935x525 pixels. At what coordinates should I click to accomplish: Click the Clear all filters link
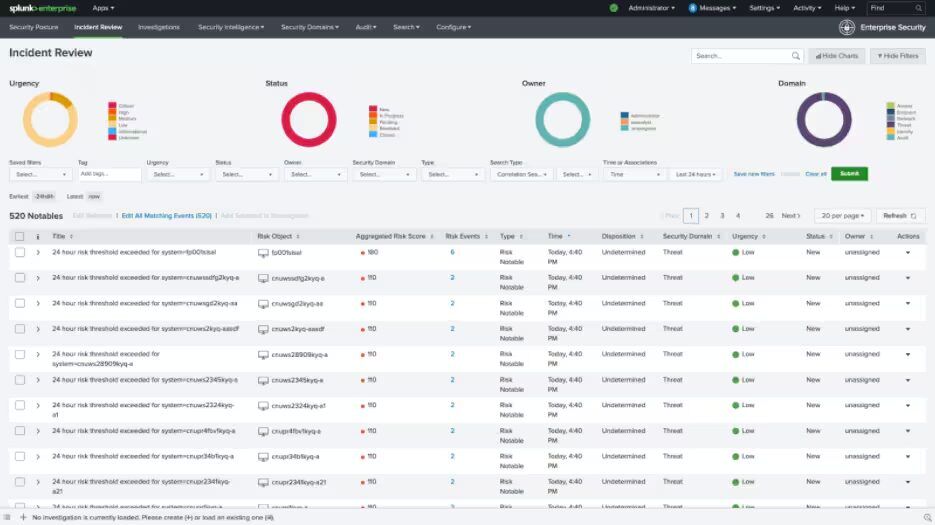pyautogui.click(x=816, y=174)
